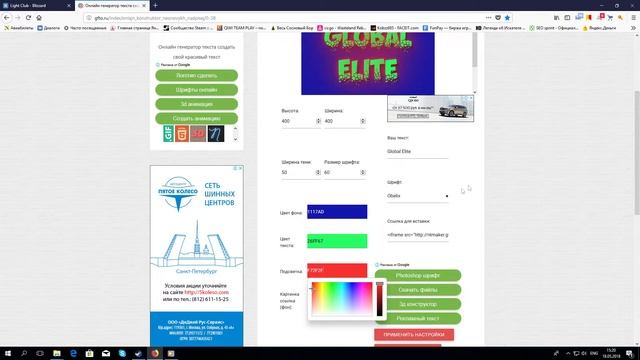Screen dimensions: 640x360
Task: Click the blue bookmark star
Action: pos(507,18)
